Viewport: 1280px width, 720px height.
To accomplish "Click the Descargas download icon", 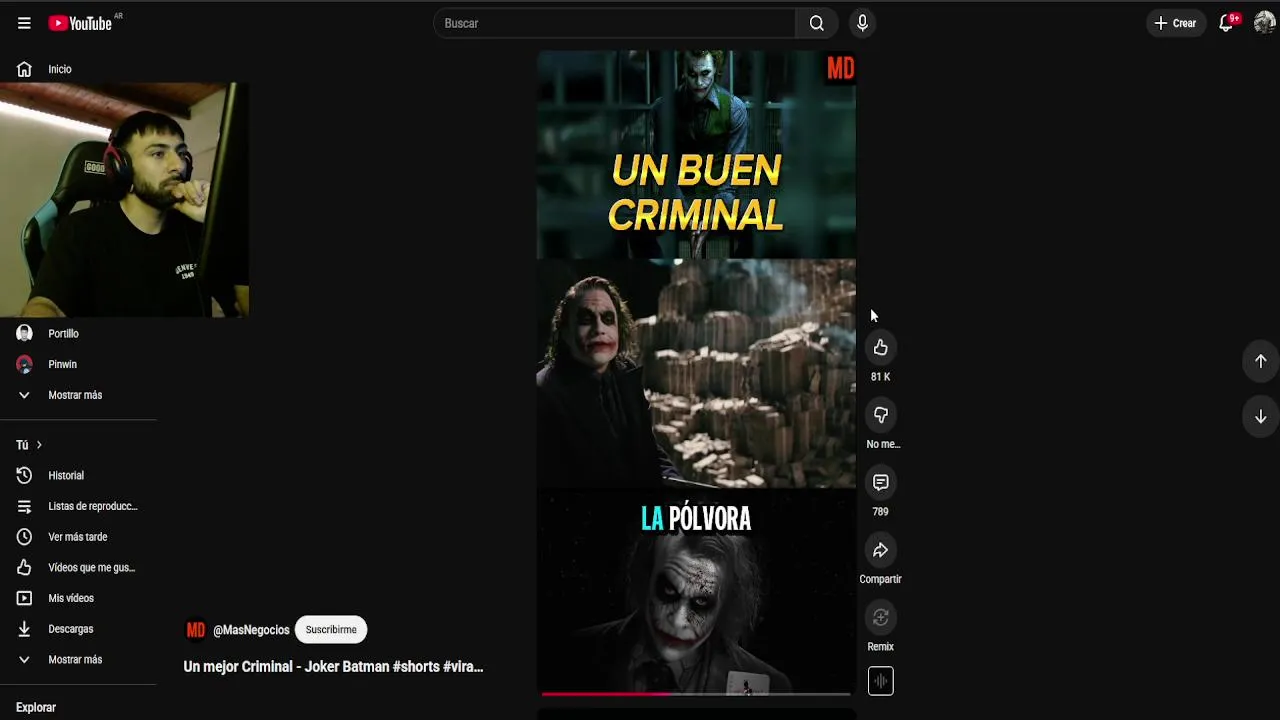I will click(24, 629).
